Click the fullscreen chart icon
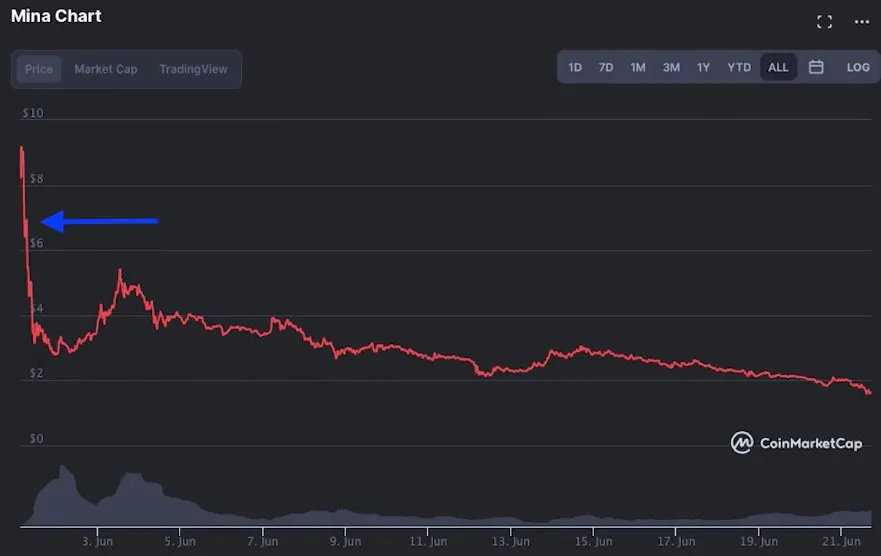881x556 pixels. (x=824, y=22)
